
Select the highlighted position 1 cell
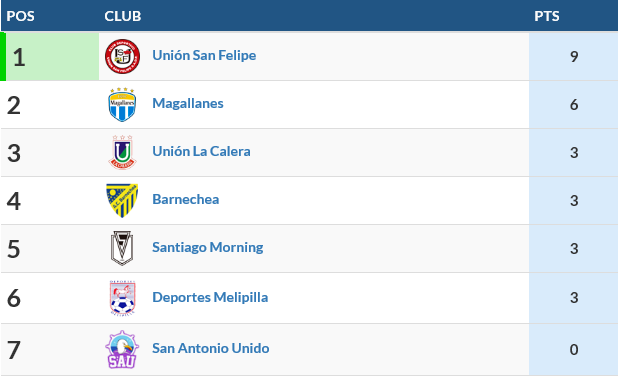point(52,57)
